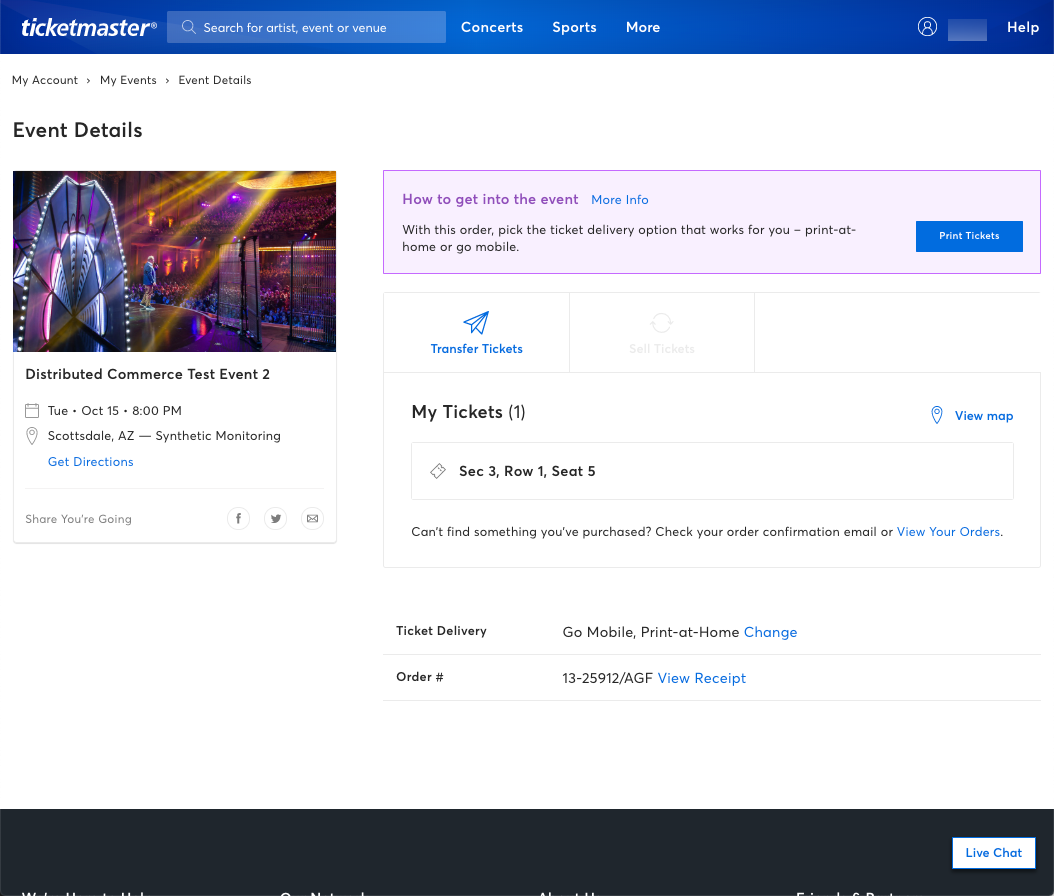
Task: Click Get Directions to the venue
Action: tap(91, 462)
